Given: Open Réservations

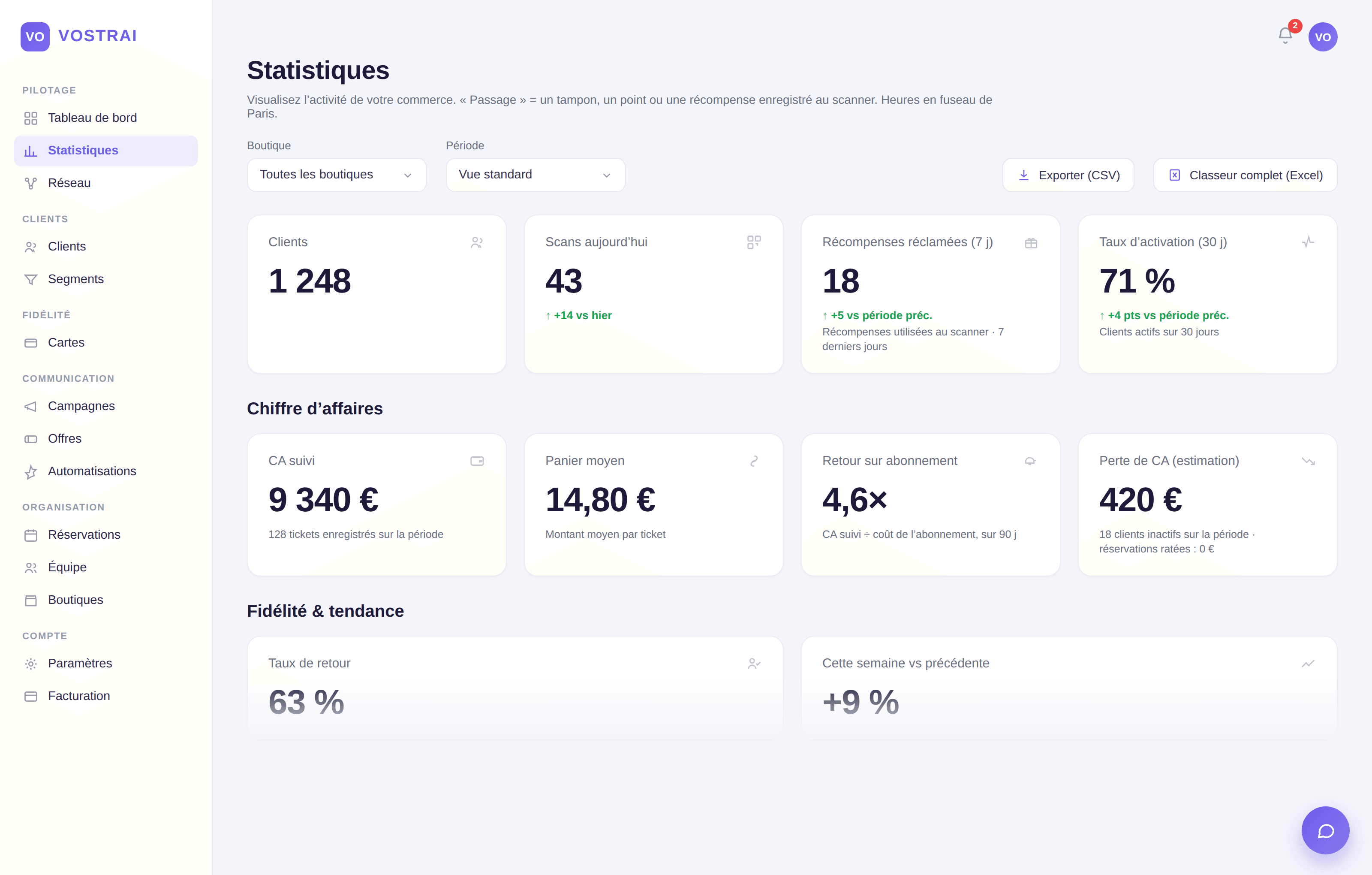Looking at the screenshot, I should 106,535.
